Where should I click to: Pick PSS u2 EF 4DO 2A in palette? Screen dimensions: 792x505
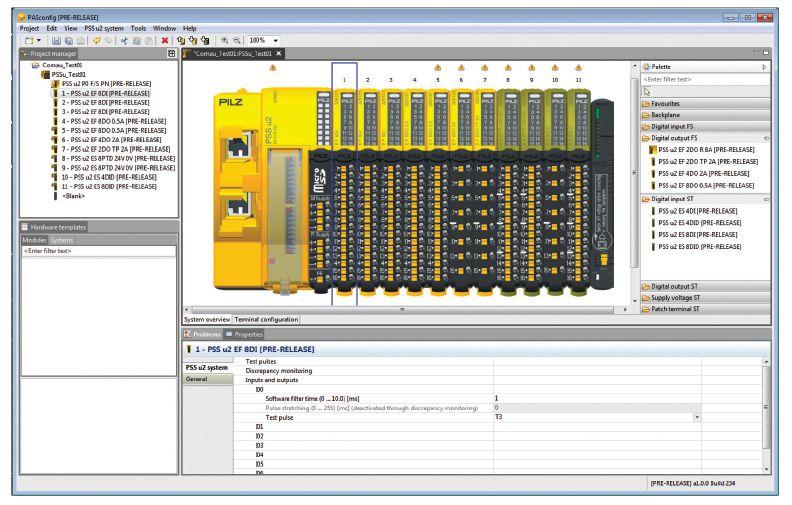[x=704, y=174]
